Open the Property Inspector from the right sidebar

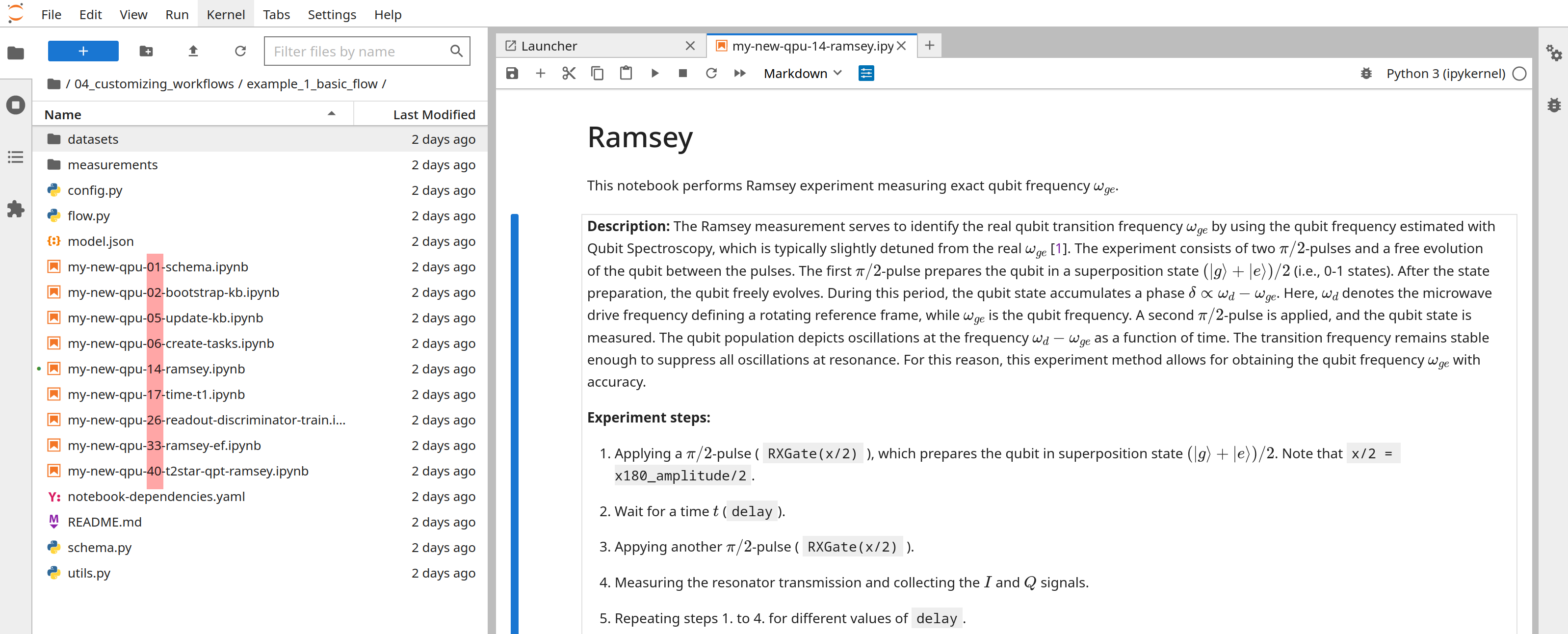point(1554,53)
